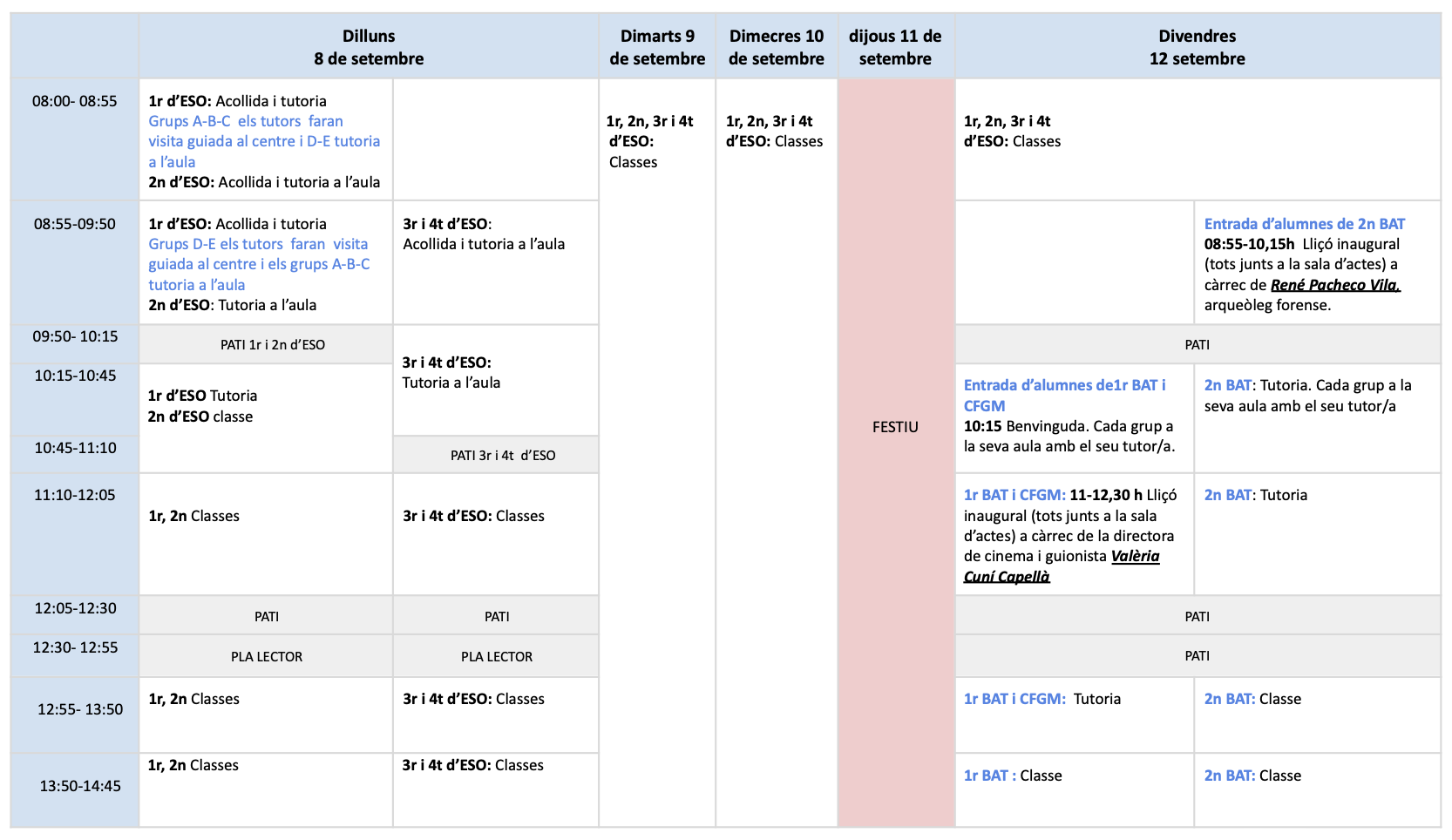The image size is (1452, 840).
Task: Click the Dimarts 9 de setembre header
Action: click(x=657, y=47)
